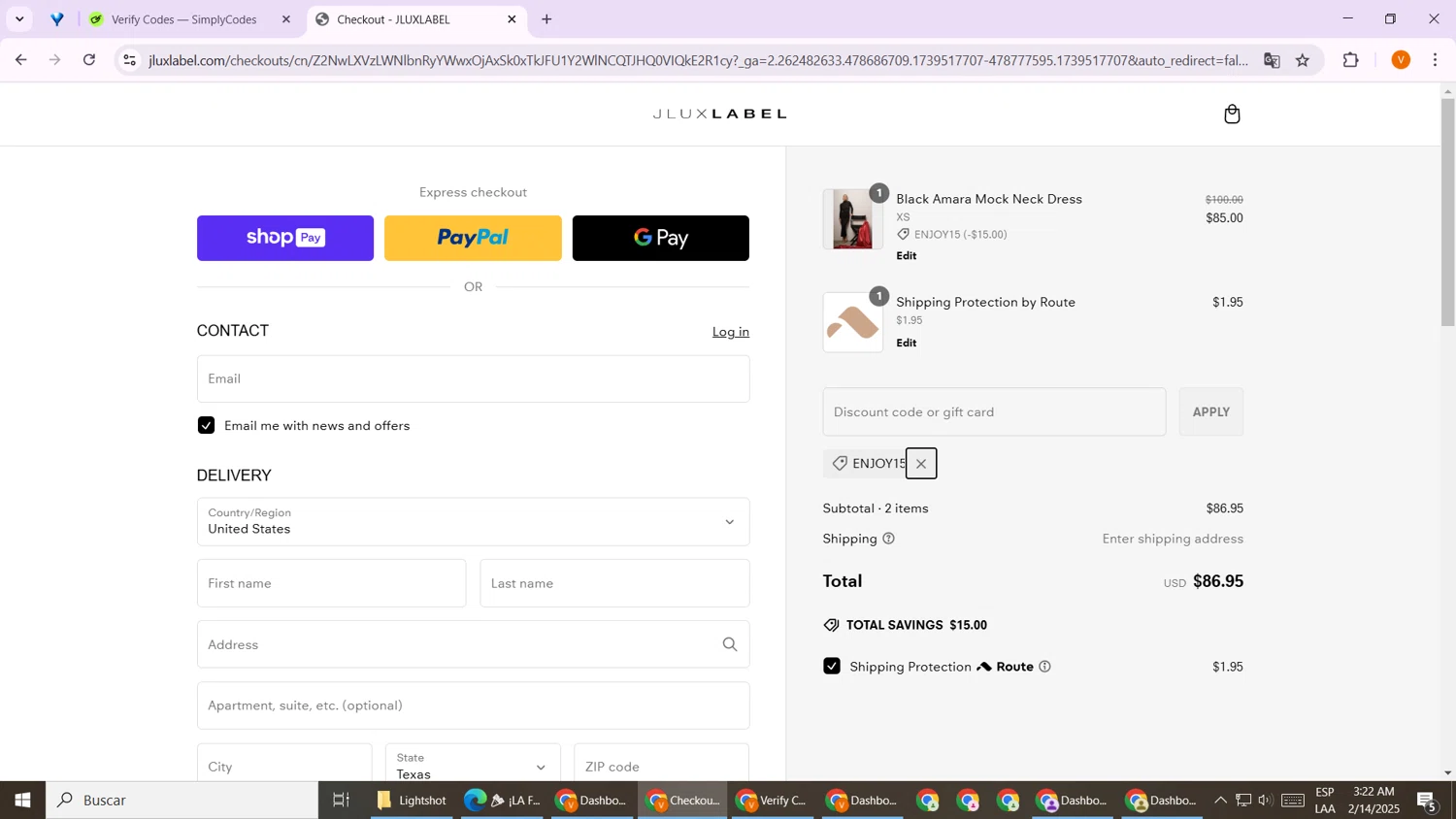Click APPLY discount button

pyautogui.click(x=1211, y=412)
